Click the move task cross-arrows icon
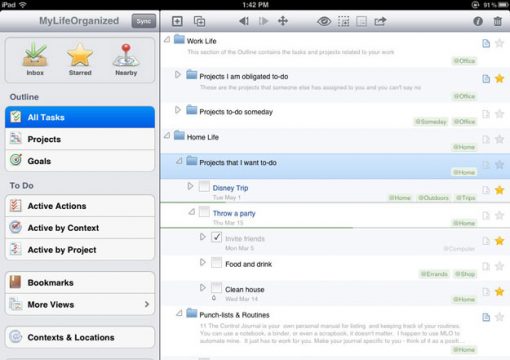This screenshot has height=360, width=510. tap(283, 21)
